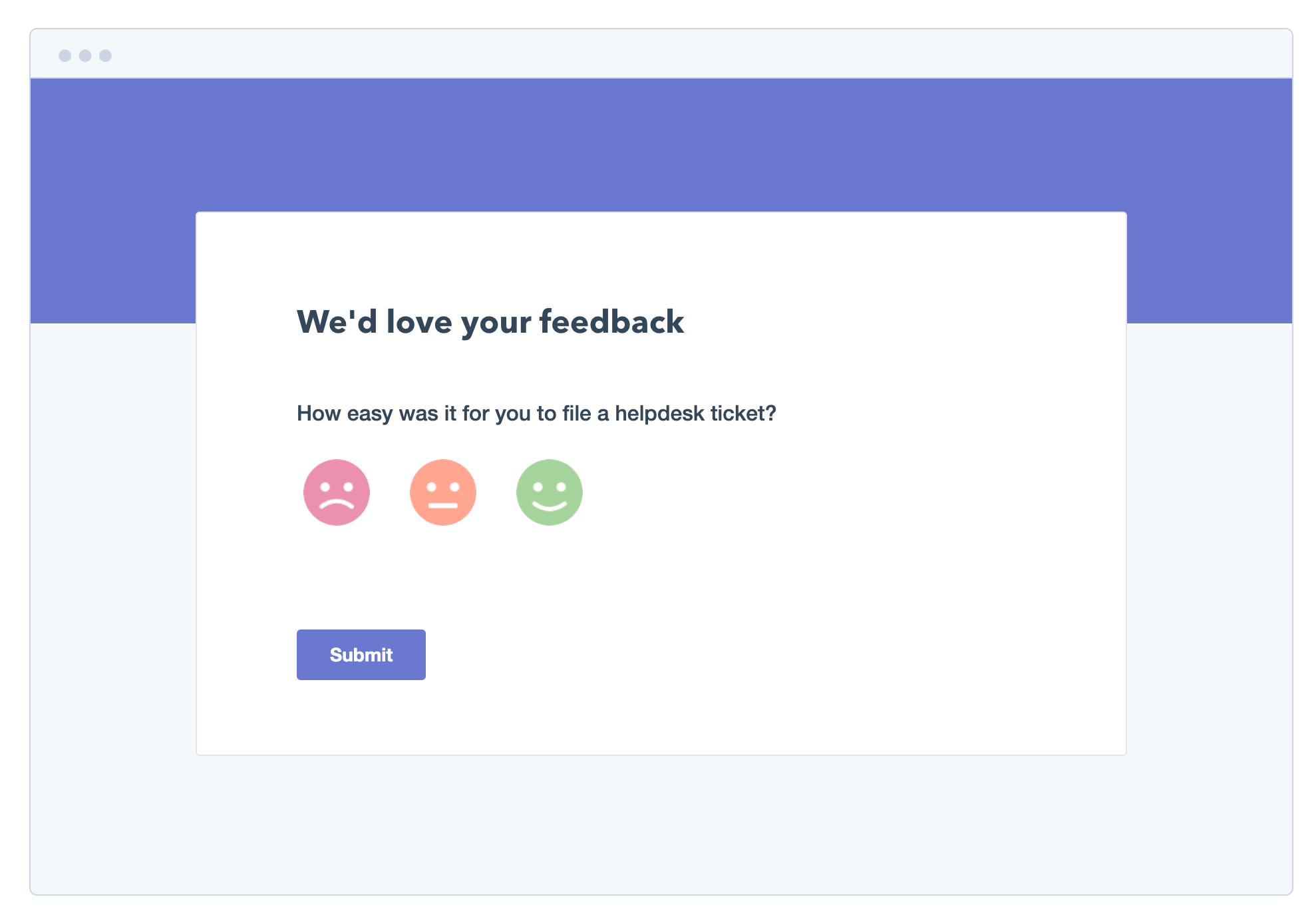
Task: Choose the orange neutral face rating
Action: 443,492
